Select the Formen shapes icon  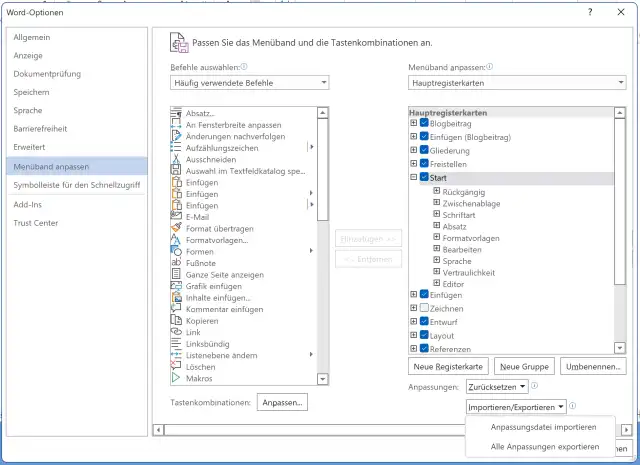click(176, 251)
